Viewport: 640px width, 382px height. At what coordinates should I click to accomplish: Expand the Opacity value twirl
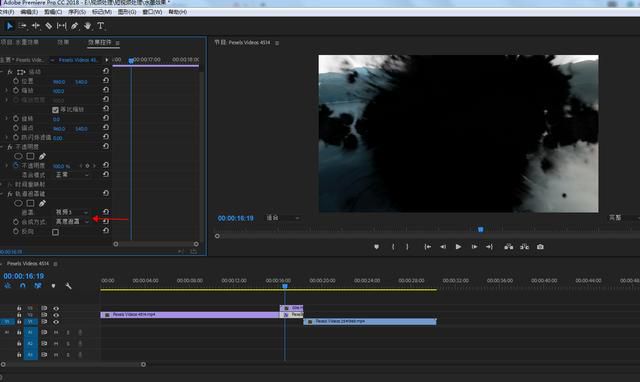point(7,166)
